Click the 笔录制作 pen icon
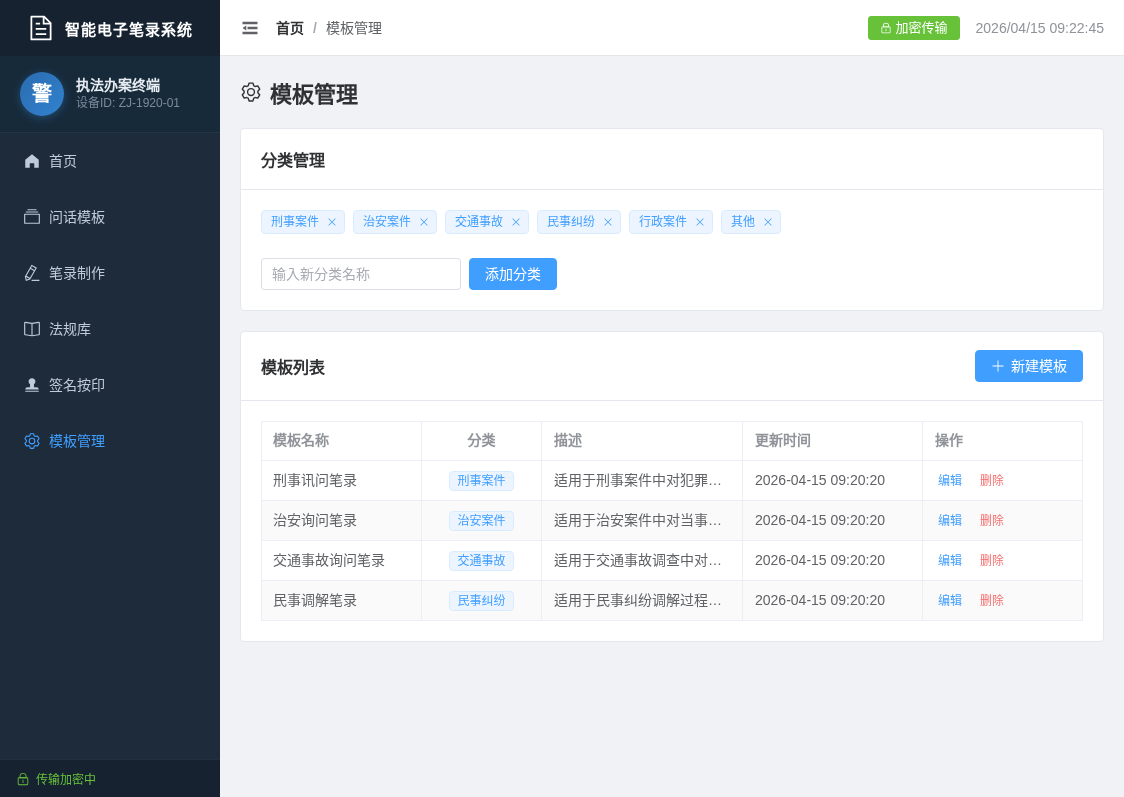 (32, 273)
